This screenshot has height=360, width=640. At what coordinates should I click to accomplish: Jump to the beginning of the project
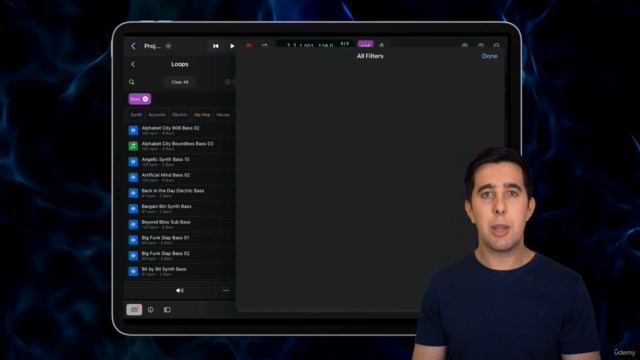tap(216, 46)
